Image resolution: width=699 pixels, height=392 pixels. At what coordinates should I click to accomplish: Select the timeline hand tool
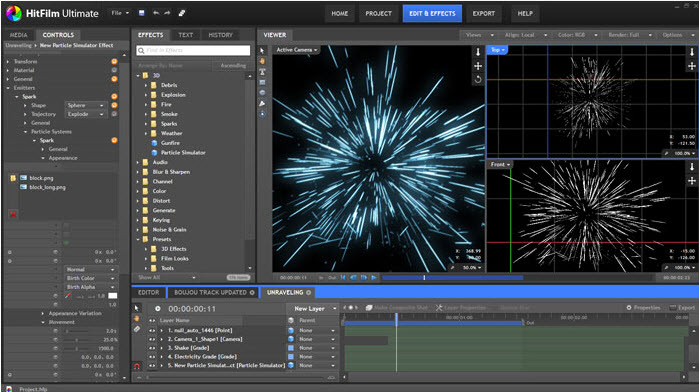[x=137, y=318]
